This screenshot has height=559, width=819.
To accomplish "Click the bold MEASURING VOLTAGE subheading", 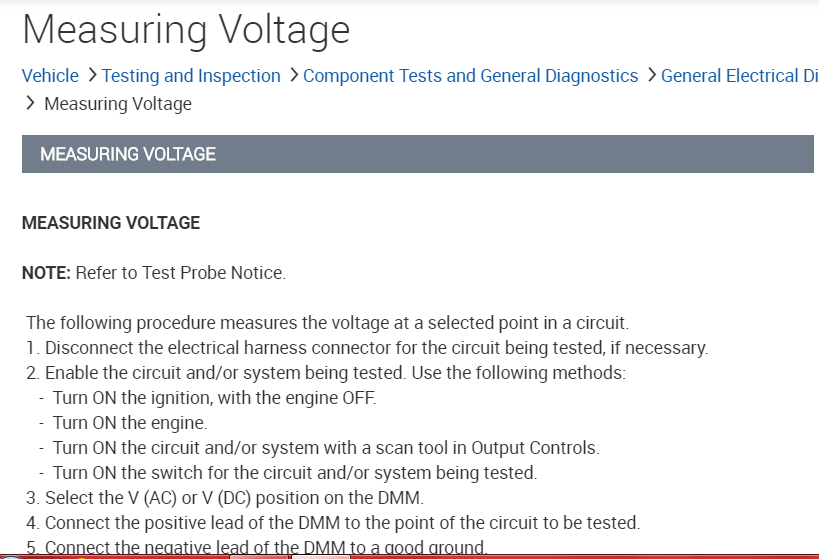I will 111,223.
